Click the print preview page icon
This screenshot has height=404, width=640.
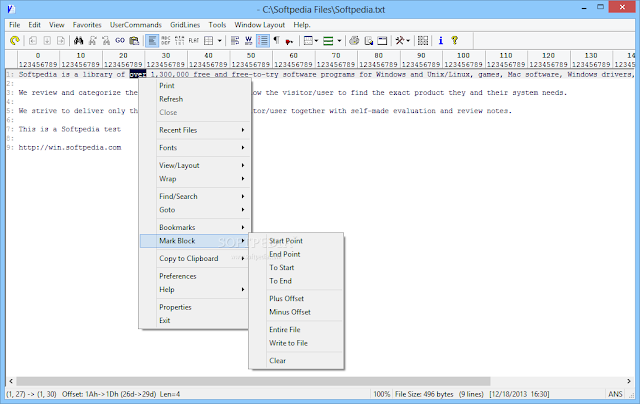tap(369, 40)
